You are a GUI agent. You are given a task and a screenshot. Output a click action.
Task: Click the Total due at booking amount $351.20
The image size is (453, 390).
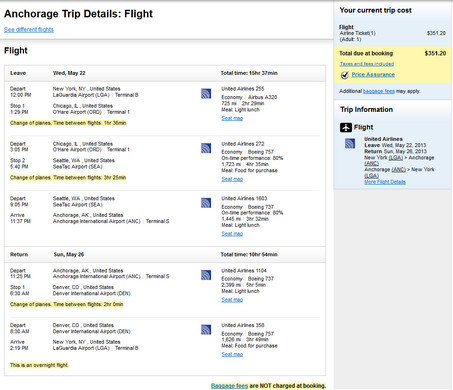[435, 53]
